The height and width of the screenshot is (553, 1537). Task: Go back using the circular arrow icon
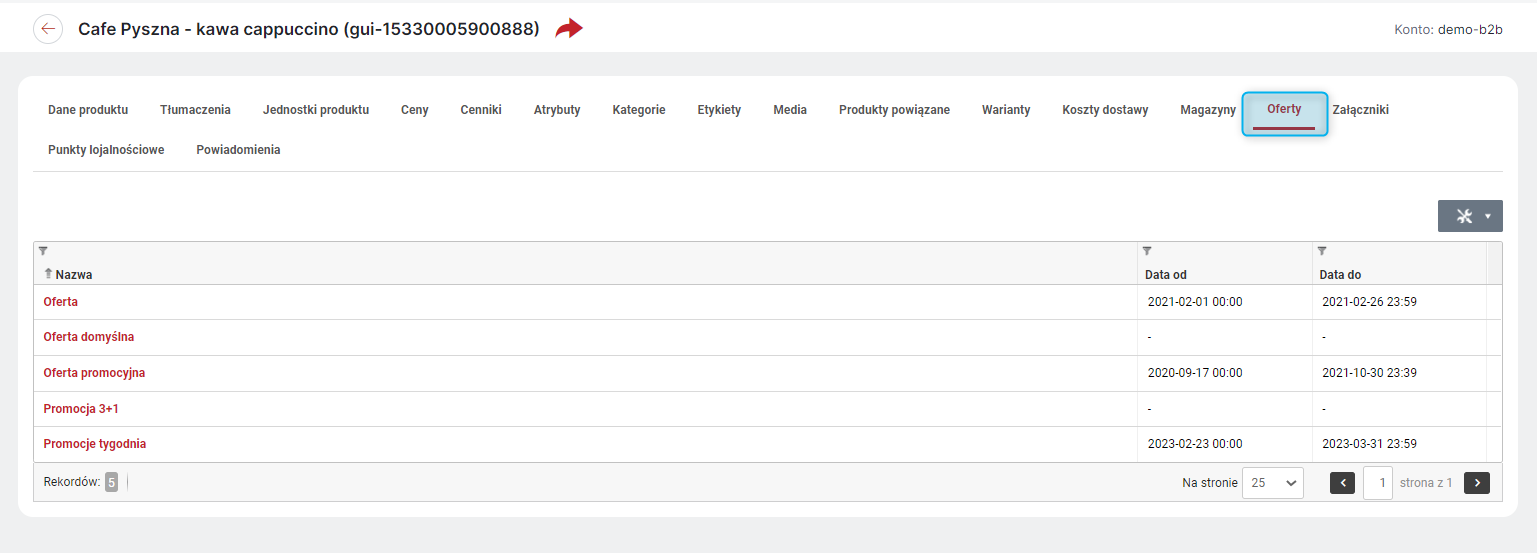coord(48,29)
